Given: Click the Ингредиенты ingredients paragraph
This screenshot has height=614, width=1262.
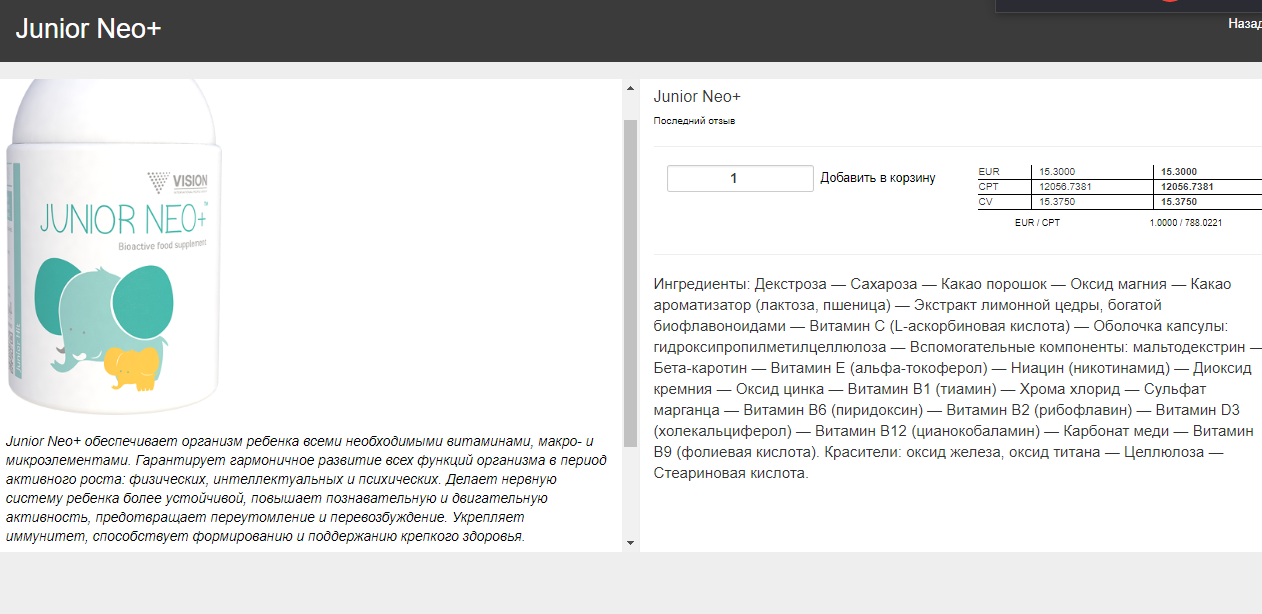Looking at the screenshot, I should click(955, 379).
